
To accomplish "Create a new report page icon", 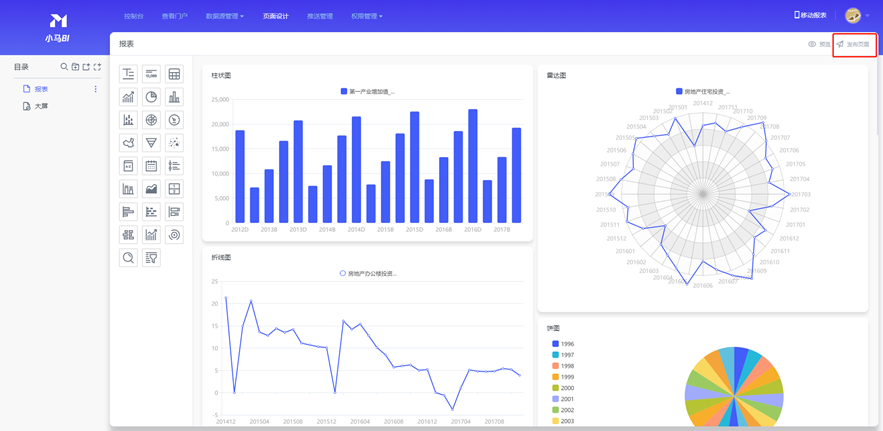I will point(86,67).
